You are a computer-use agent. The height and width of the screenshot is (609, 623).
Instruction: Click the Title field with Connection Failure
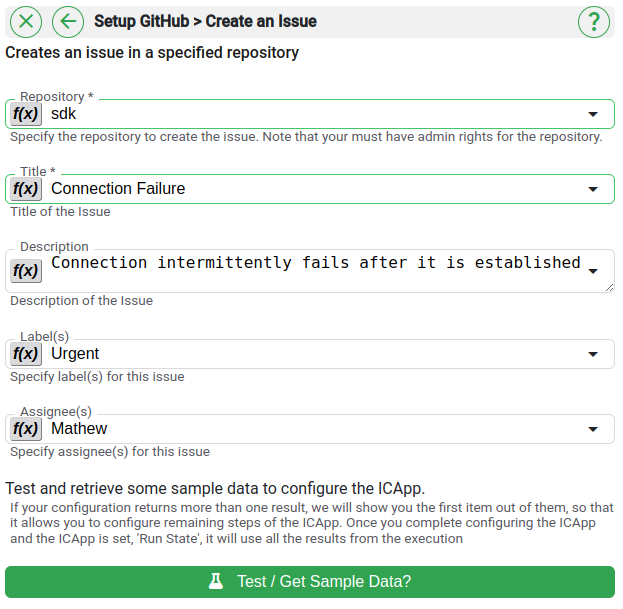310,189
